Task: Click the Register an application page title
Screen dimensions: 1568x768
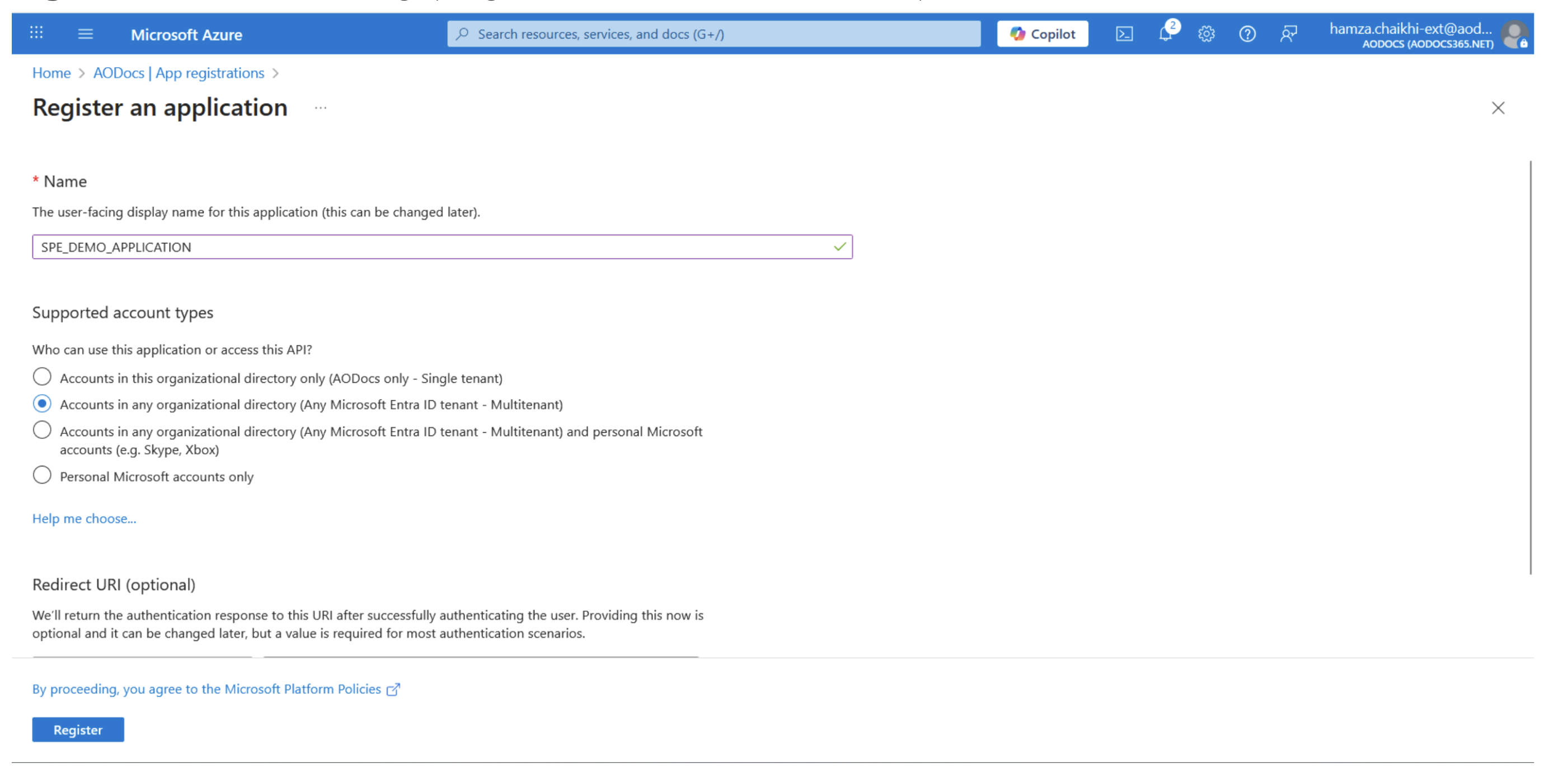Action: [x=160, y=108]
